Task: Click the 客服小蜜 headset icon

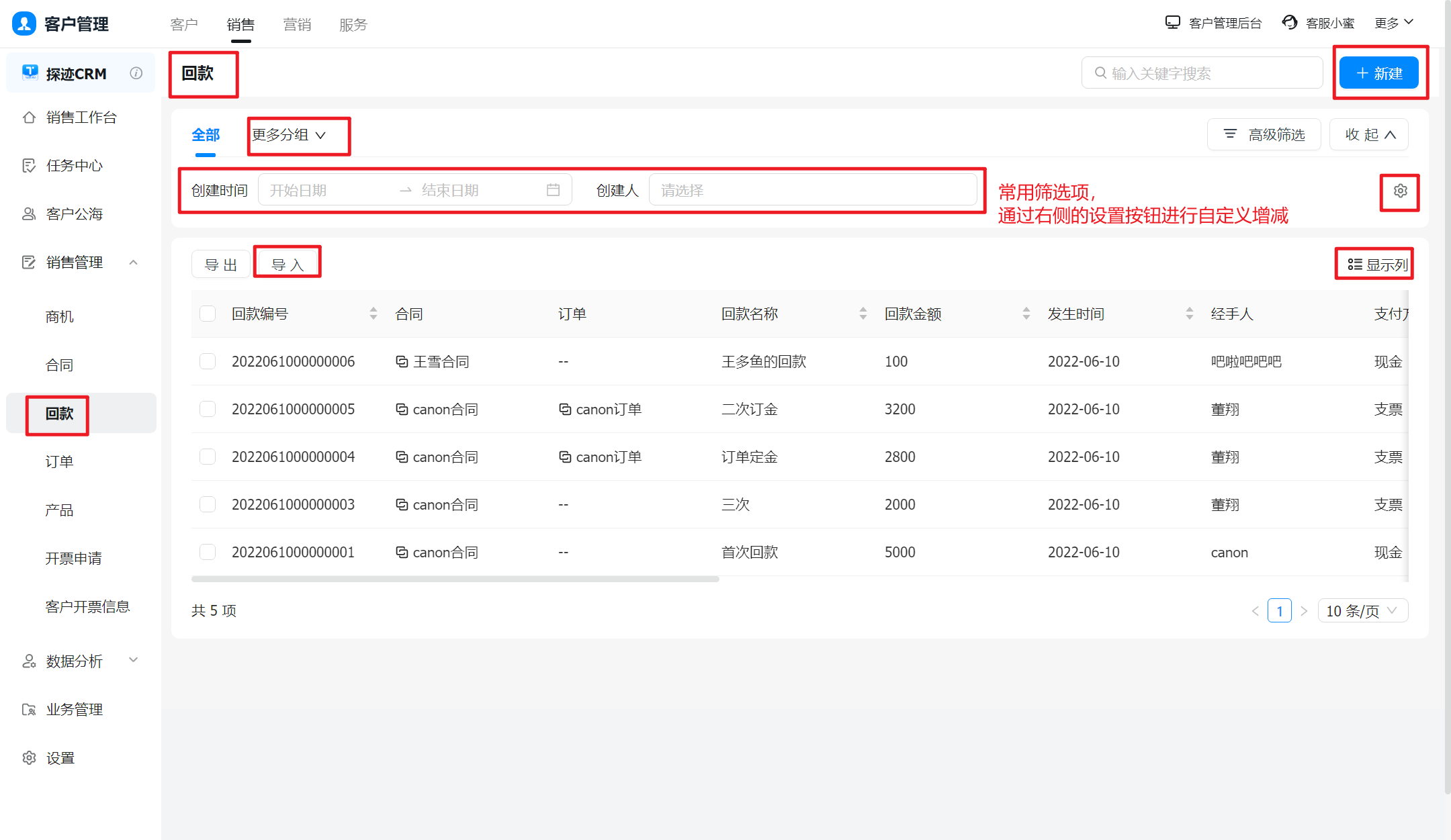Action: coord(1290,23)
